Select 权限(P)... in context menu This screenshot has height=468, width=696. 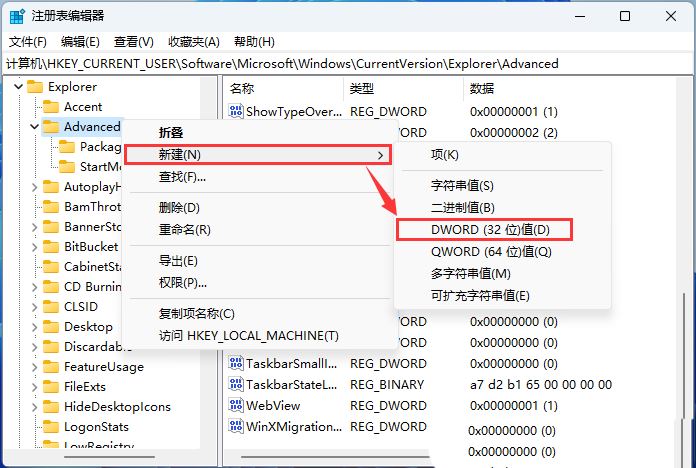183,283
